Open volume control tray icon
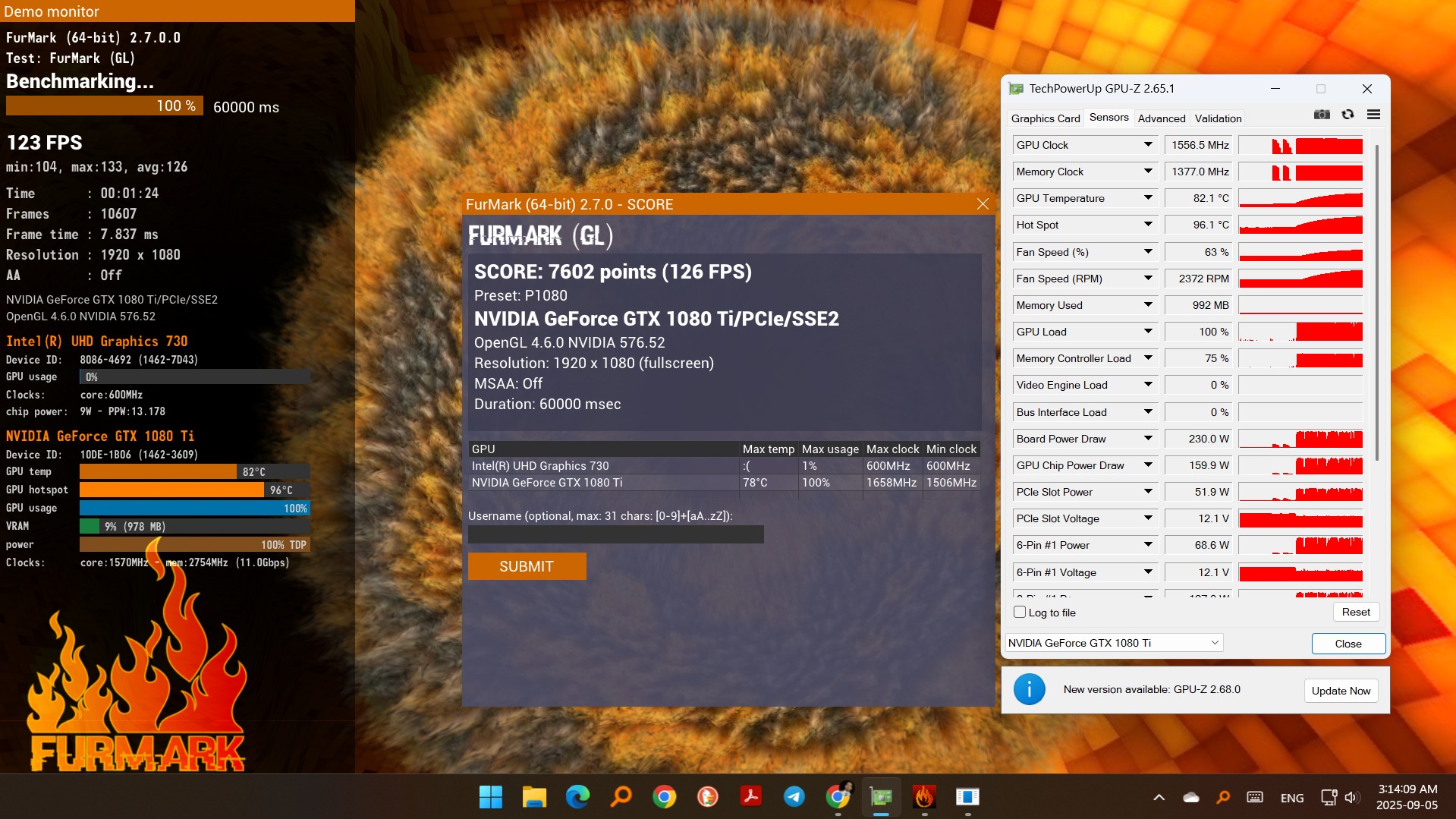This screenshot has width=1456, height=819. pyautogui.click(x=1351, y=798)
